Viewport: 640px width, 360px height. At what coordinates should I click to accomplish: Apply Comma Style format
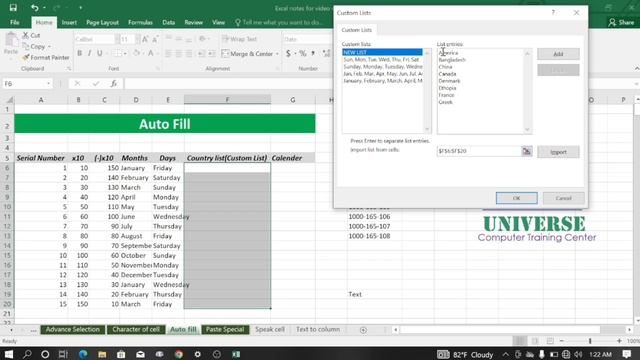pyautogui.click(x=313, y=53)
